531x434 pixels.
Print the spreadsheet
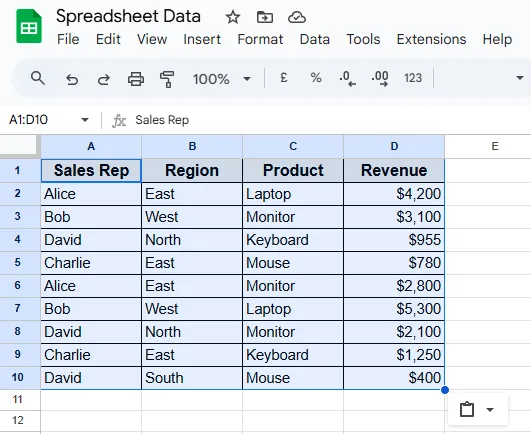(136, 79)
